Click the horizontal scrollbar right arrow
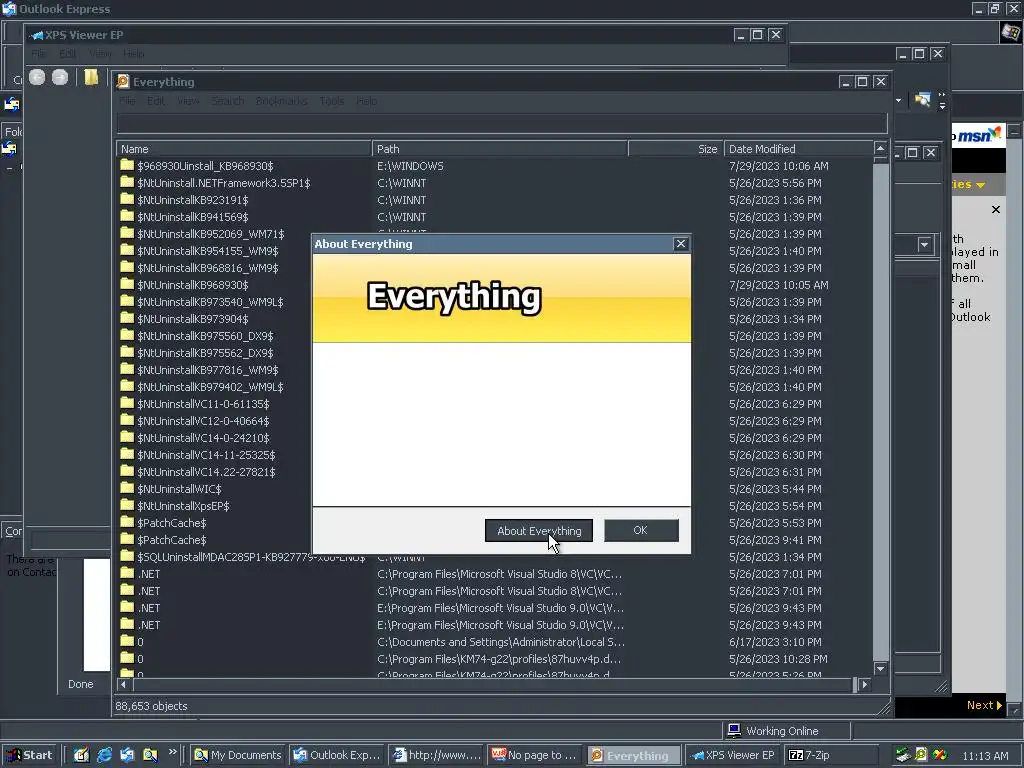The width and height of the screenshot is (1024, 768). (x=865, y=684)
